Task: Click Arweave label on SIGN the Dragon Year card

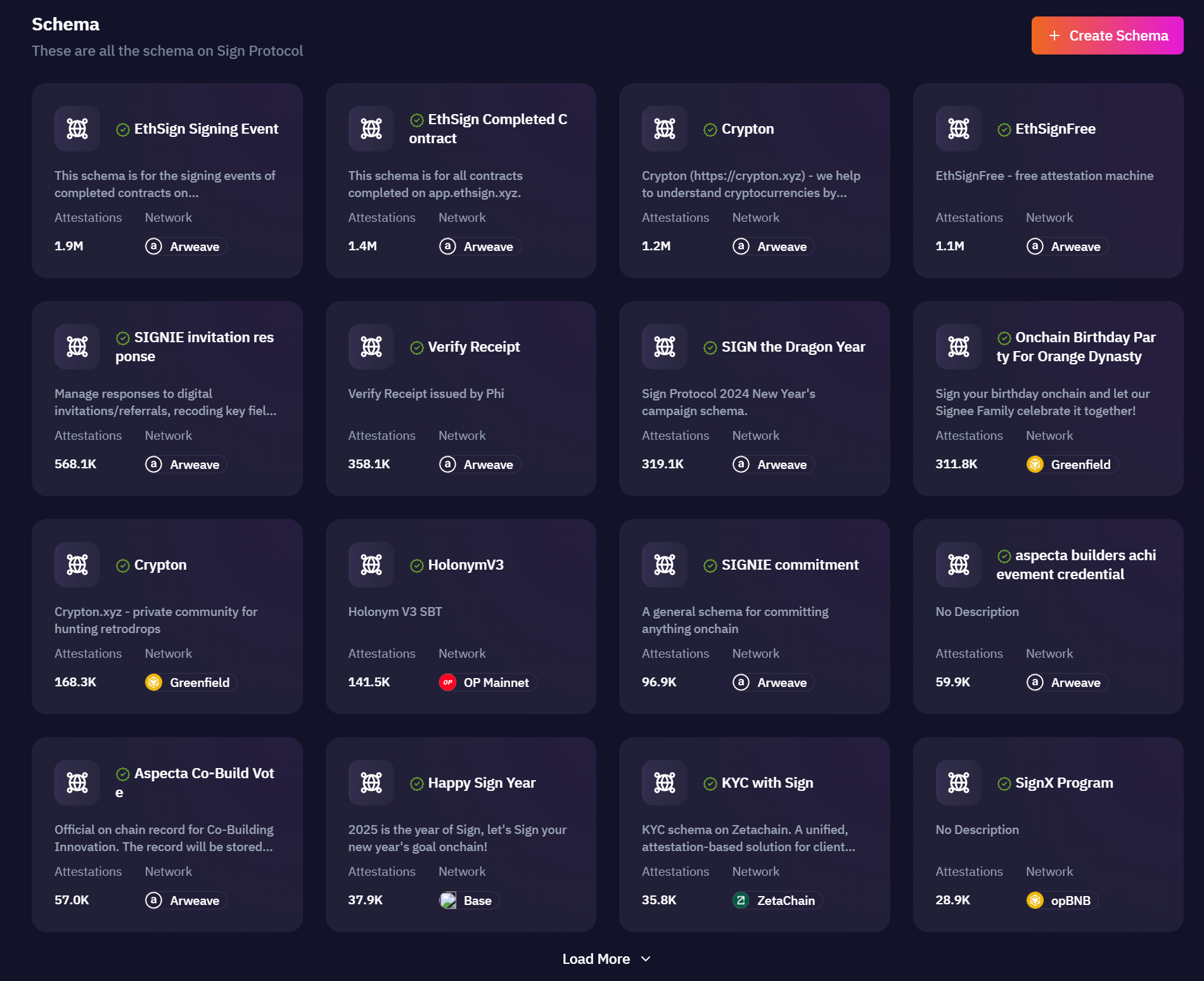Action: (782, 465)
